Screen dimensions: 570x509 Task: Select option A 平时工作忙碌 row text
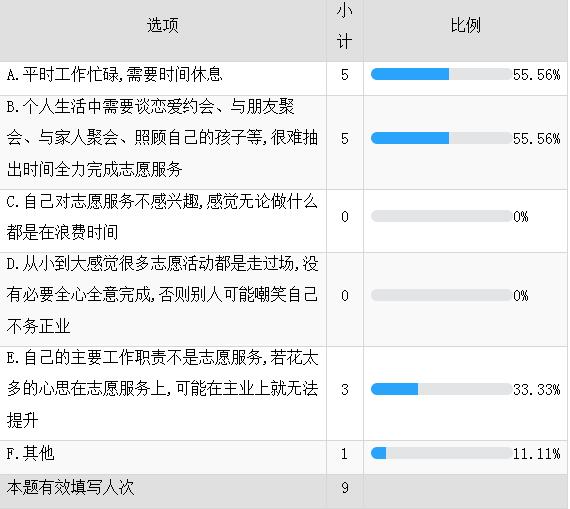tap(115, 75)
